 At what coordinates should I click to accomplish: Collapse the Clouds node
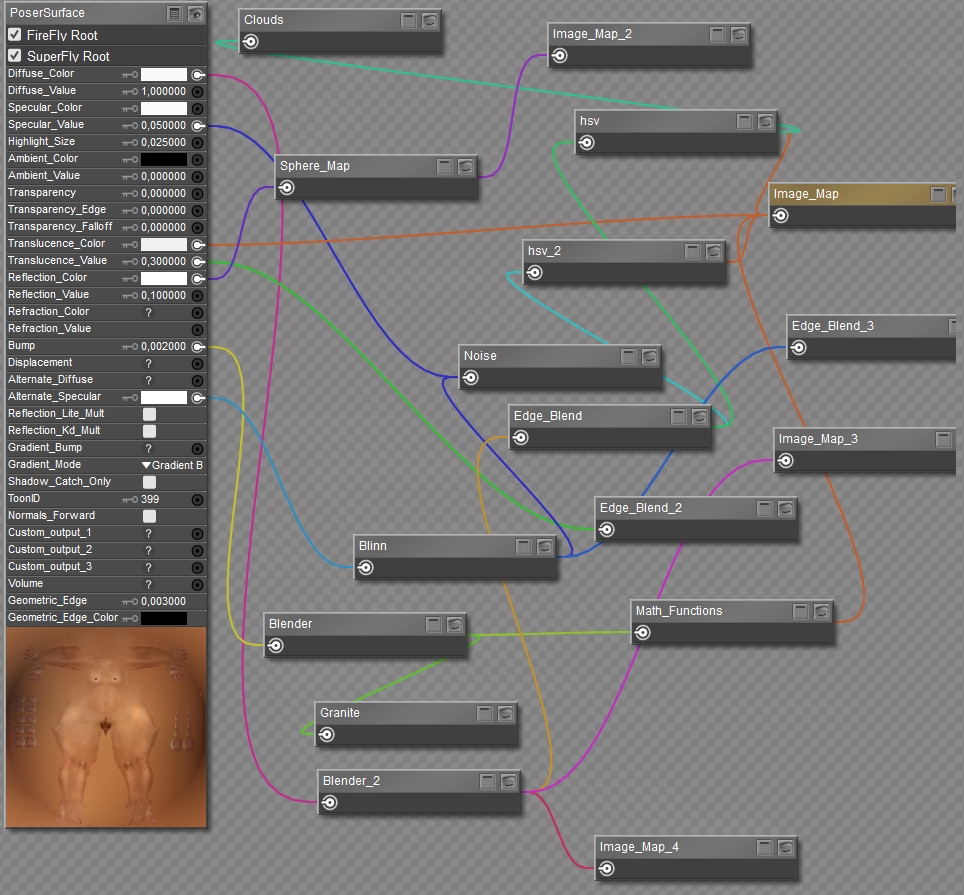point(409,20)
